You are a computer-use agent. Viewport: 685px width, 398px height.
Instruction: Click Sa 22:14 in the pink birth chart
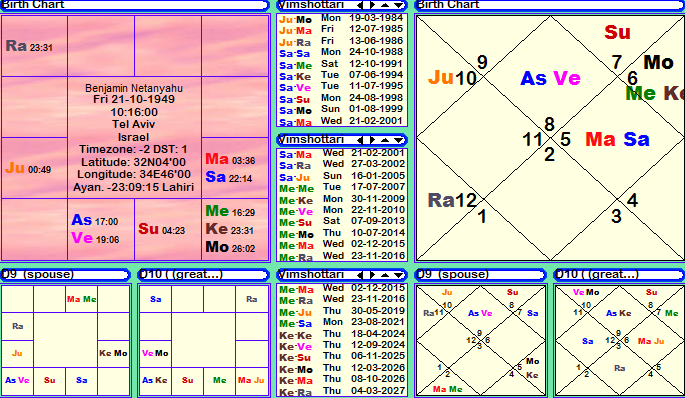tap(229, 177)
